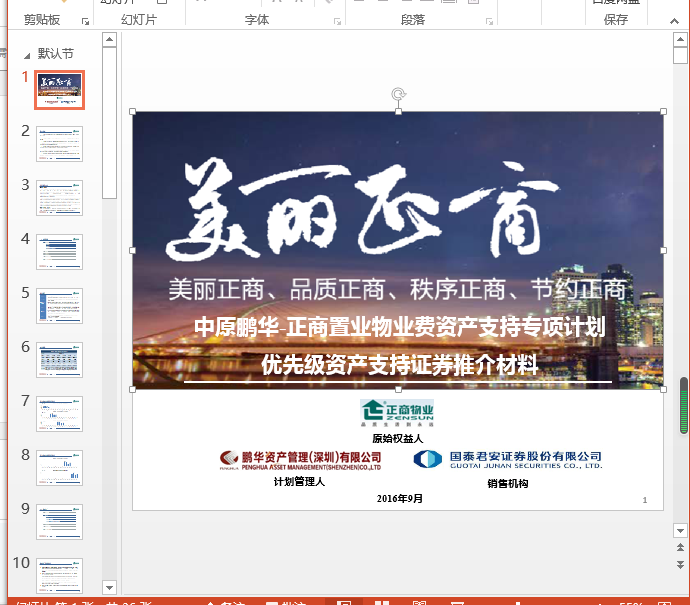Screen dimensions: 690x605
Task: Select slide 4 thumbnail
Action: pos(59,252)
